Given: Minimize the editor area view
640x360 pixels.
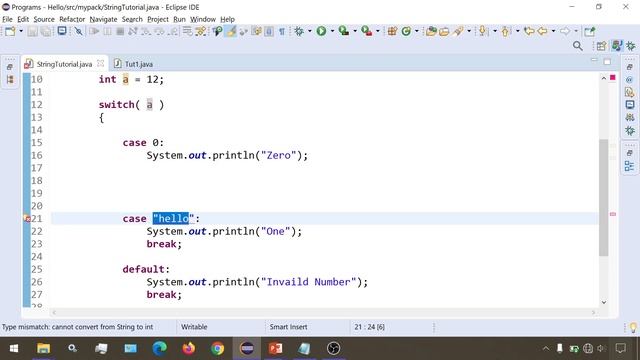Looking at the screenshot, I should click(594, 61).
